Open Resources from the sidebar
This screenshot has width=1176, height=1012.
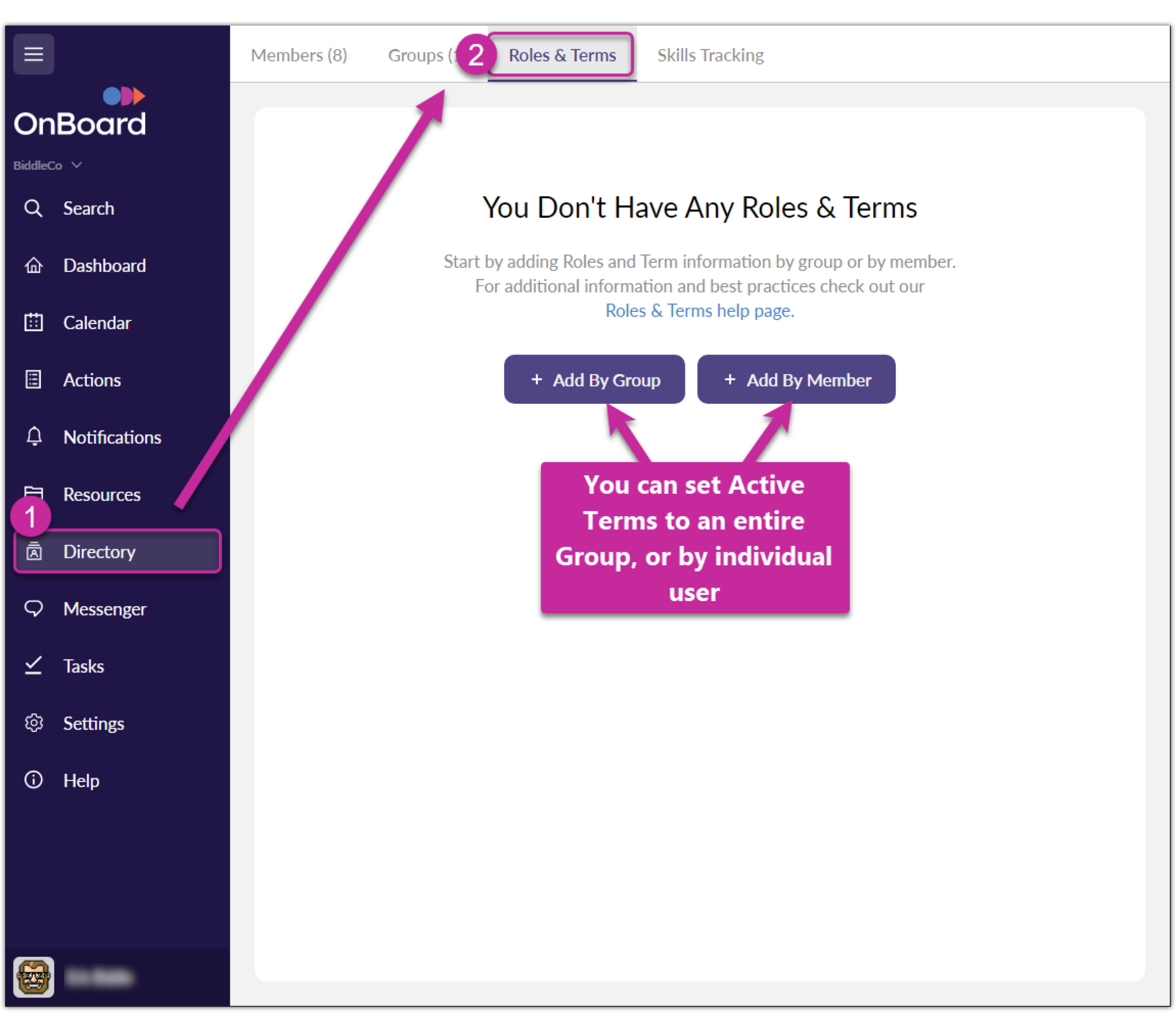tap(102, 495)
